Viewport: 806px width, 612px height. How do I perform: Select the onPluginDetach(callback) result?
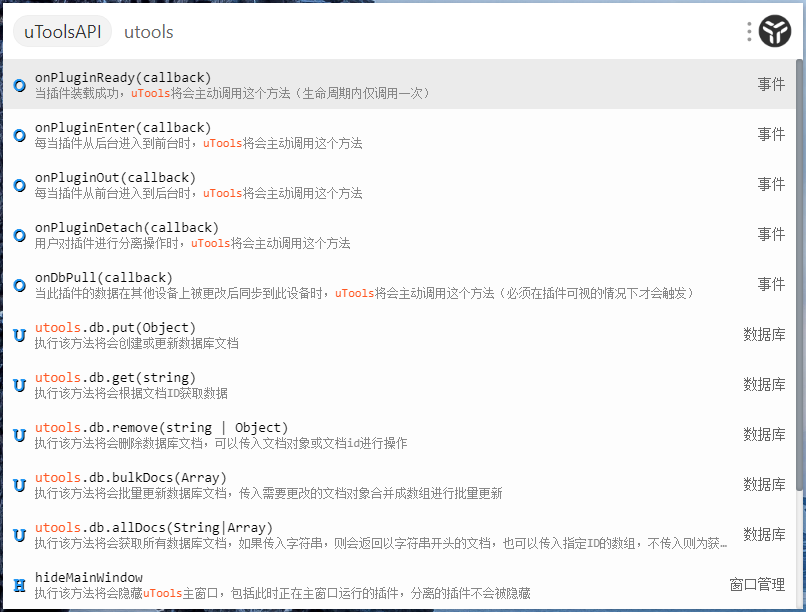[400, 234]
